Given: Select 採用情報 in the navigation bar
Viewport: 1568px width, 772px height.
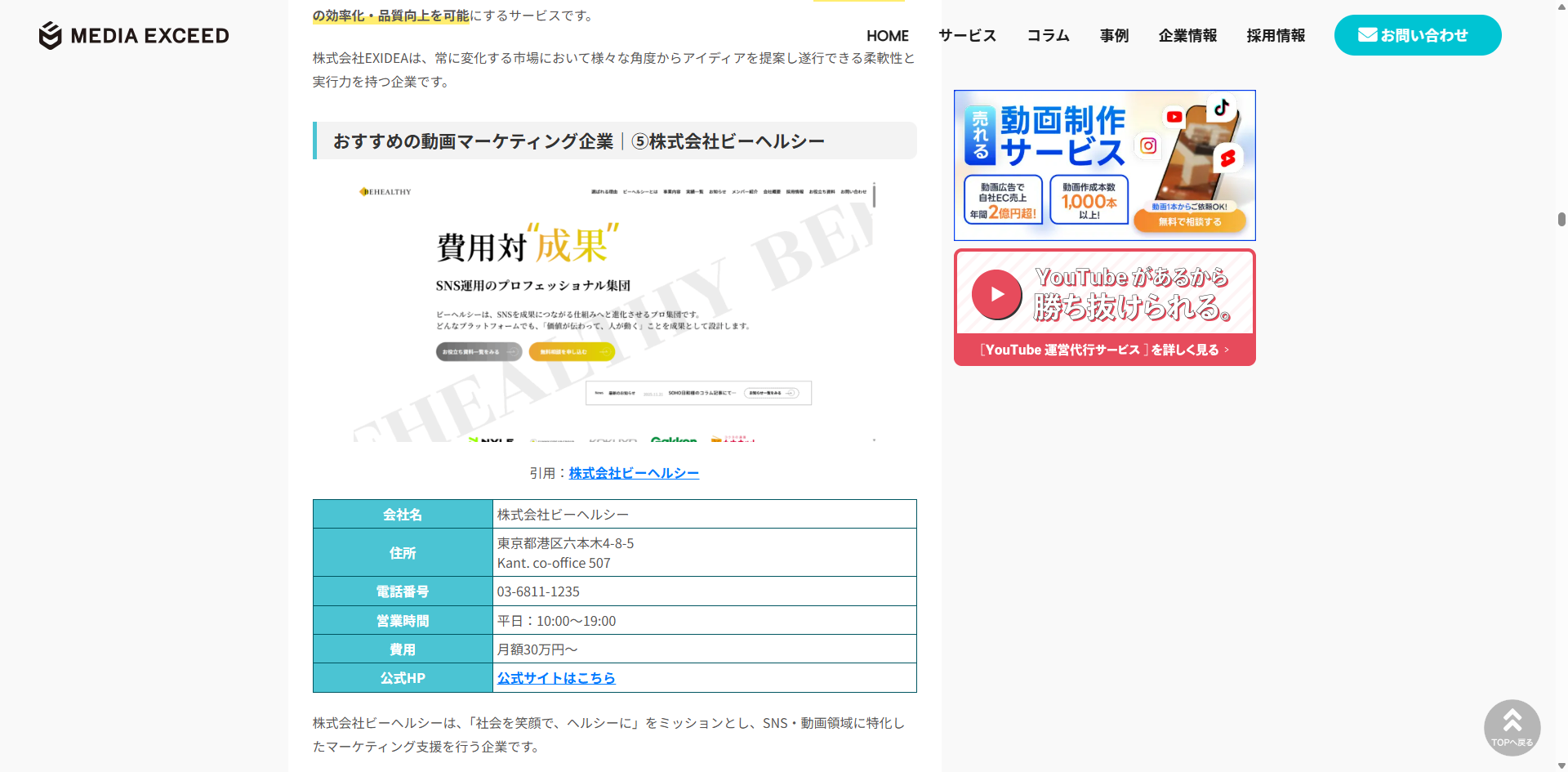Looking at the screenshot, I should 1275,35.
